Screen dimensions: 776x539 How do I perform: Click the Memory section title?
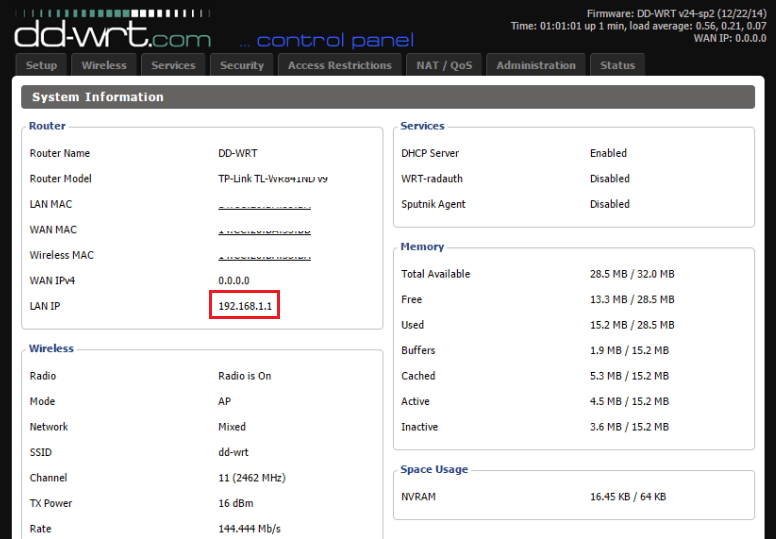click(x=422, y=246)
